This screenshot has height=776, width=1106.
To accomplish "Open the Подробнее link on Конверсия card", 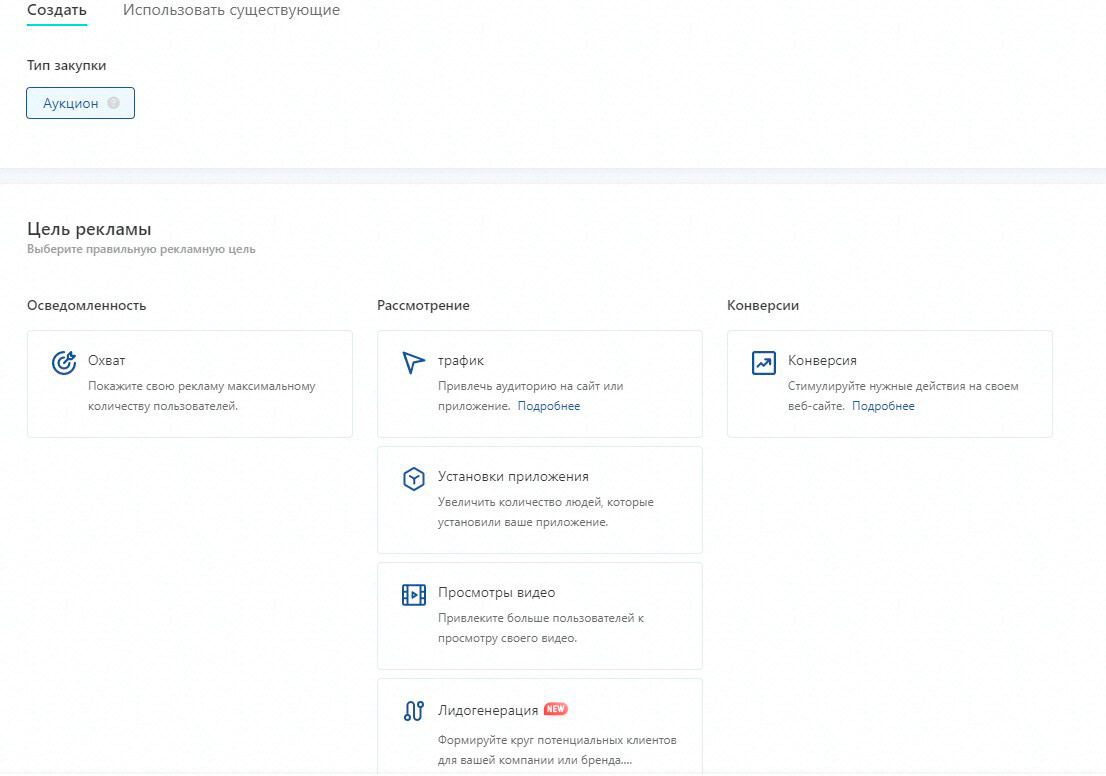I will 883,405.
